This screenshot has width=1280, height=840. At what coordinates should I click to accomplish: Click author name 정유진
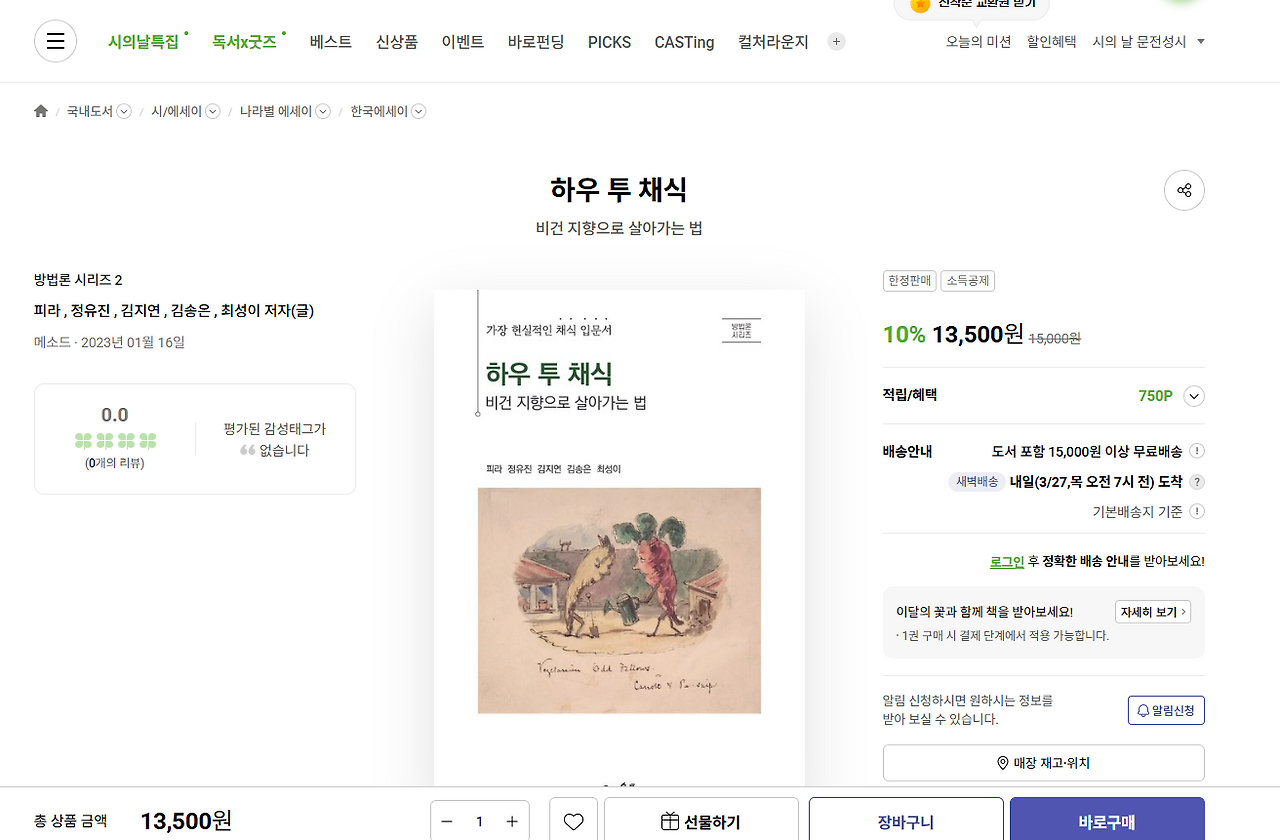click(x=90, y=311)
